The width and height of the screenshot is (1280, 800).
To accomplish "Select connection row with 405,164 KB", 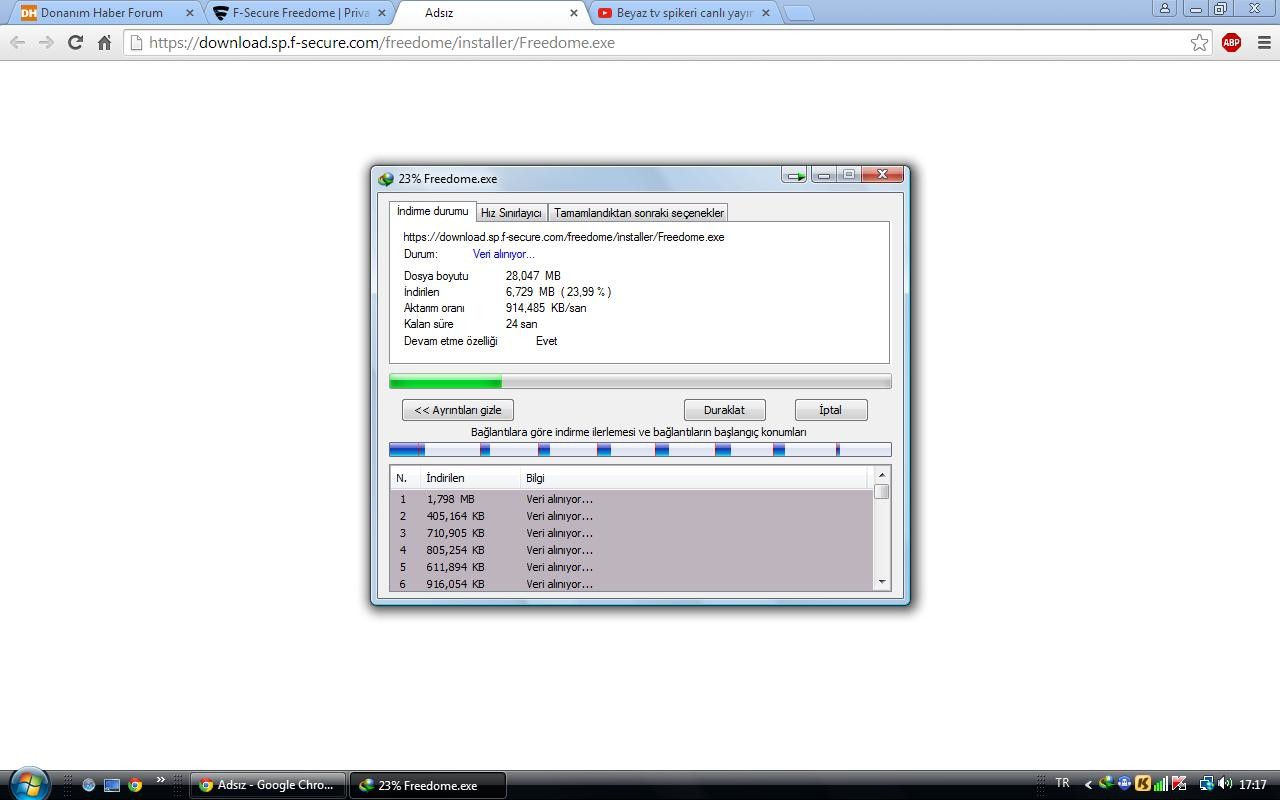I will [632, 516].
